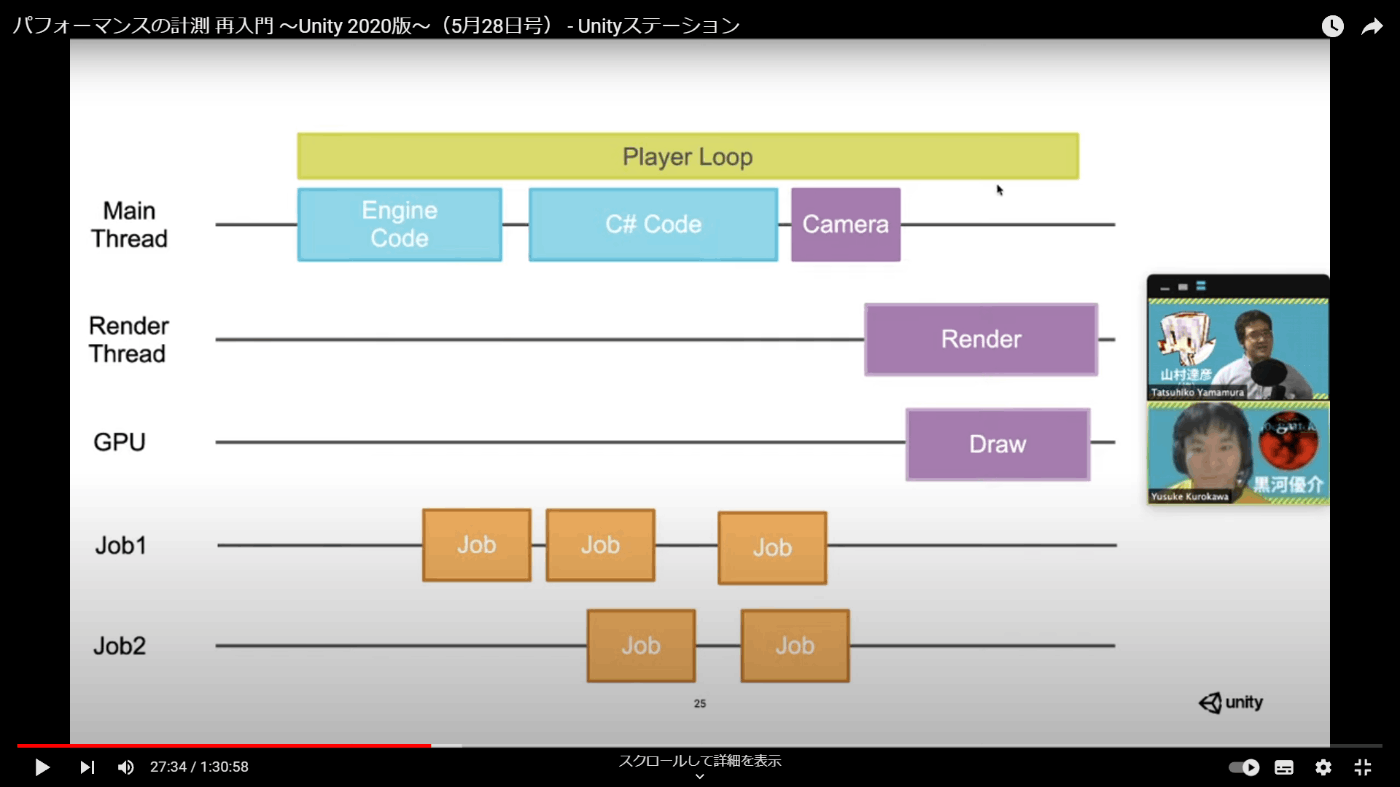The image size is (1400, 787).
Task: Click 'スクロールして詳細を表示' text
Action: click(x=700, y=761)
